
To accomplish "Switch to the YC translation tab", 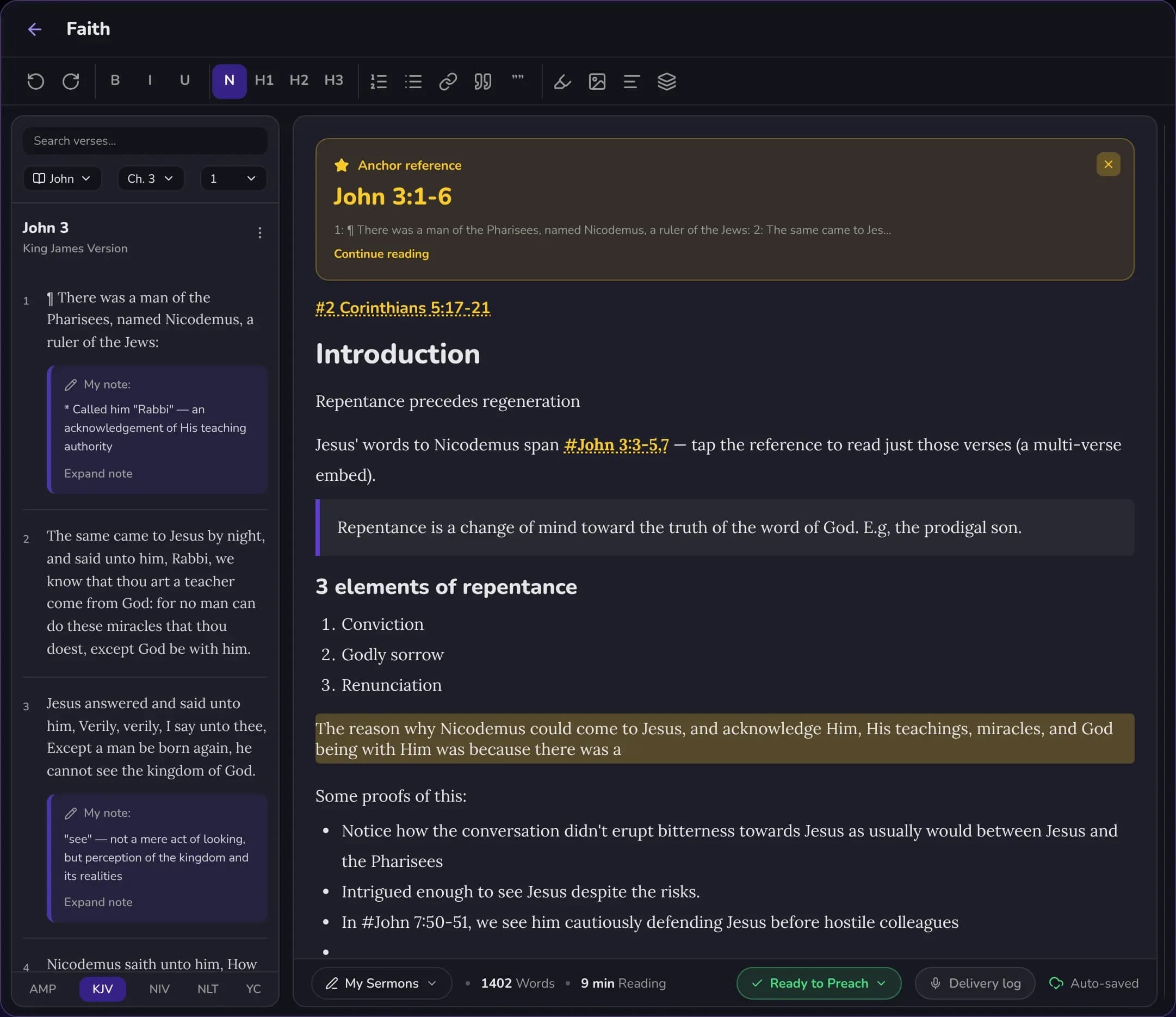I will (253, 989).
